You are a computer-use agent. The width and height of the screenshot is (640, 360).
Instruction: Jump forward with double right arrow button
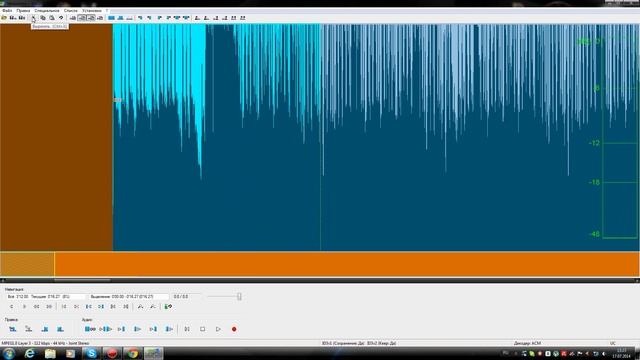click(x=49, y=307)
